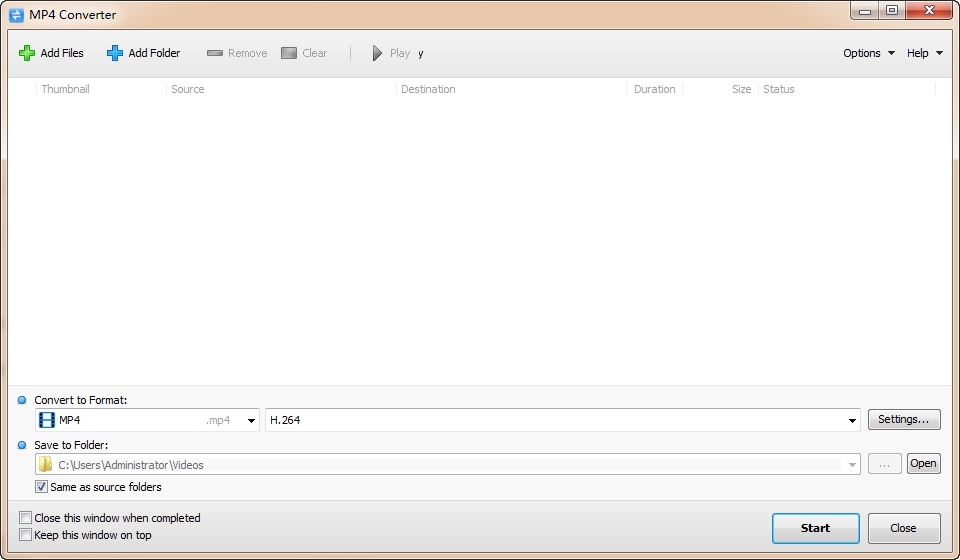Click the blue bullet beside Save to Folder
This screenshot has height=560, width=960.
[22, 445]
